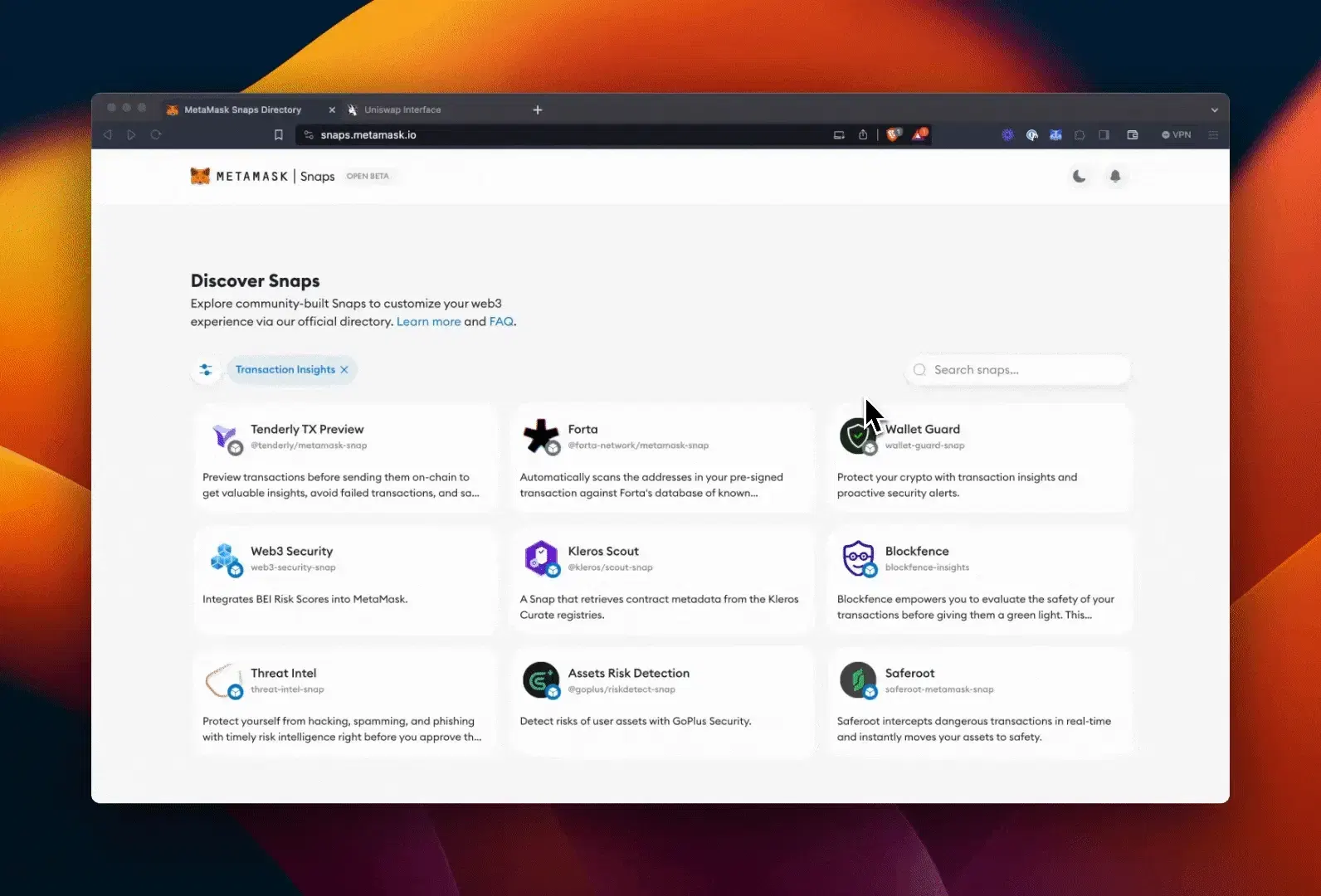Screen dimensions: 1321x896
Task: Share the page via the share icon
Action: (863, 134)
